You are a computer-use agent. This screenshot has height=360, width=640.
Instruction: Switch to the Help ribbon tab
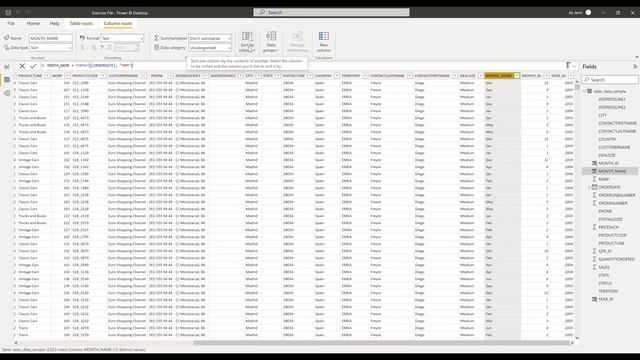(55, 24)
